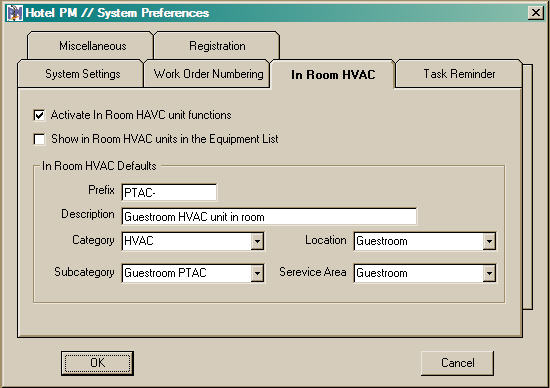Click the Activate In Room HAVC label text
This screenshot has height=388, width=550.
pos(141,115)
